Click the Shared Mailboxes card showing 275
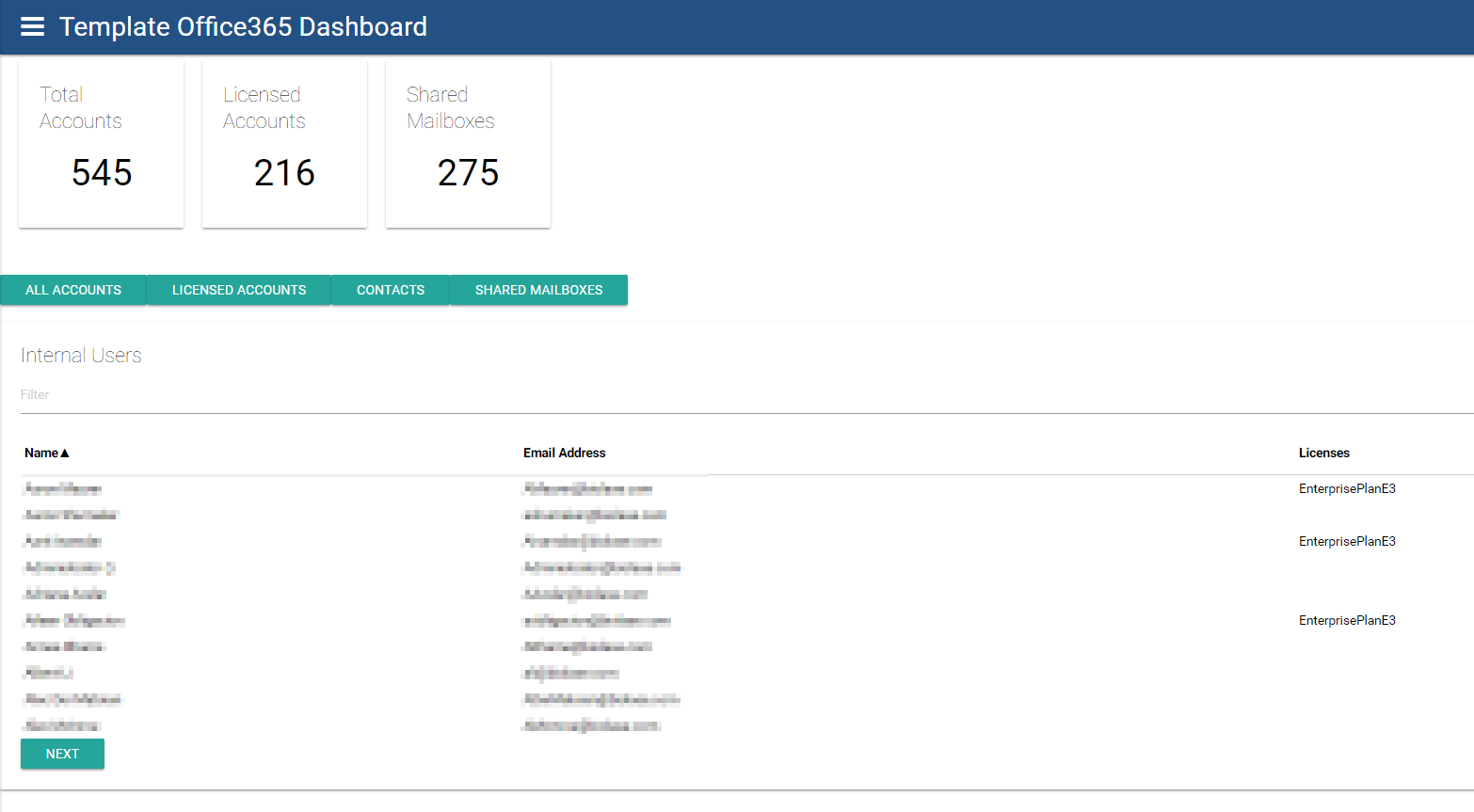This screenshot has width=1474, height=812. [x=468, y=144]
